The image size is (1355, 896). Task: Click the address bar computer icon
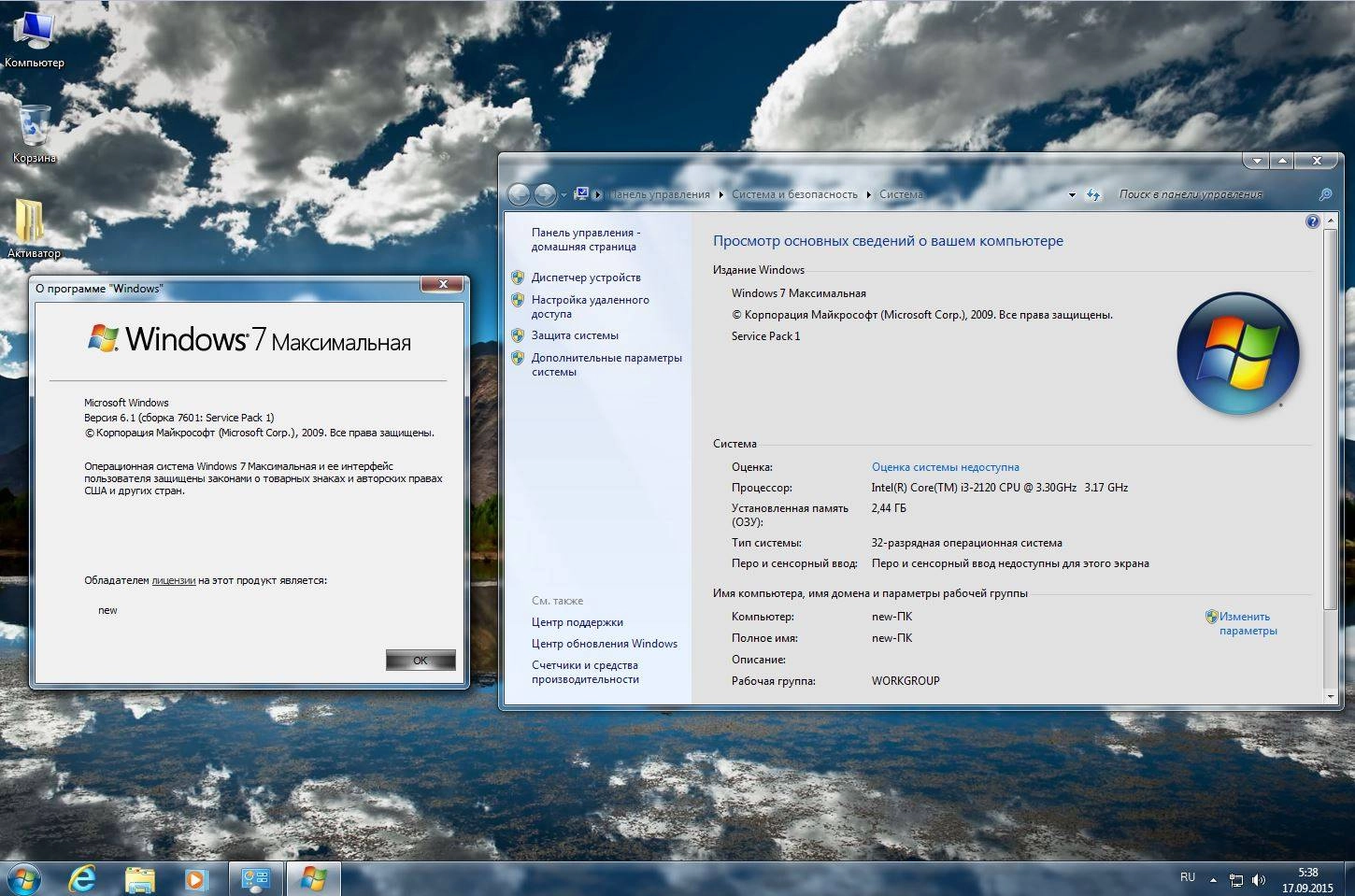tap(582, 193)
